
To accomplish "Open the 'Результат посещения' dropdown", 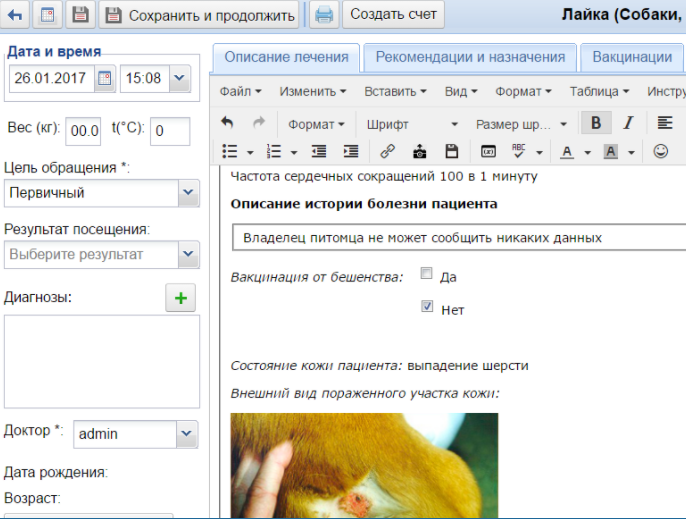I will 188,254.
